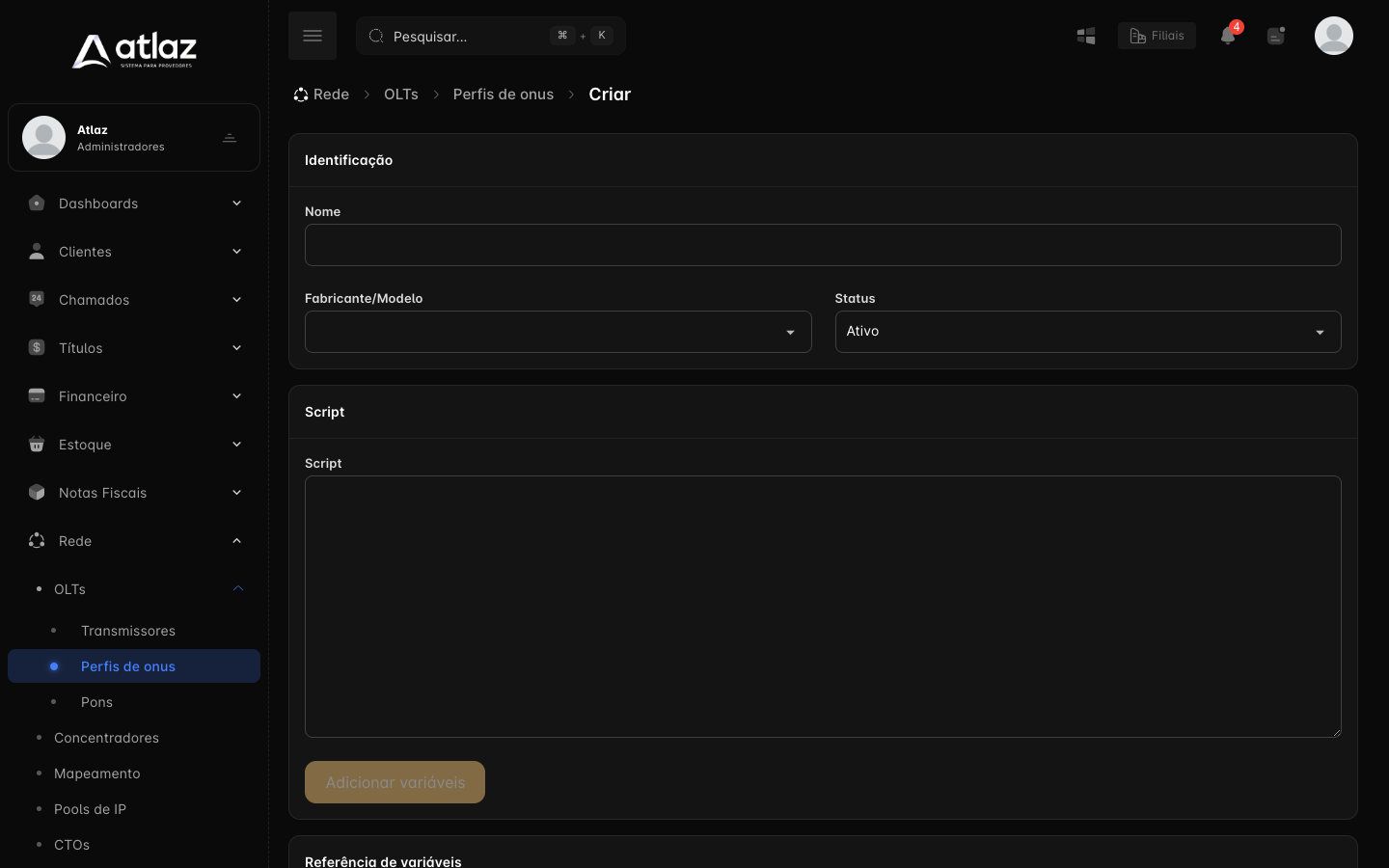Click the Clientes person icon

tap(37, 252)
